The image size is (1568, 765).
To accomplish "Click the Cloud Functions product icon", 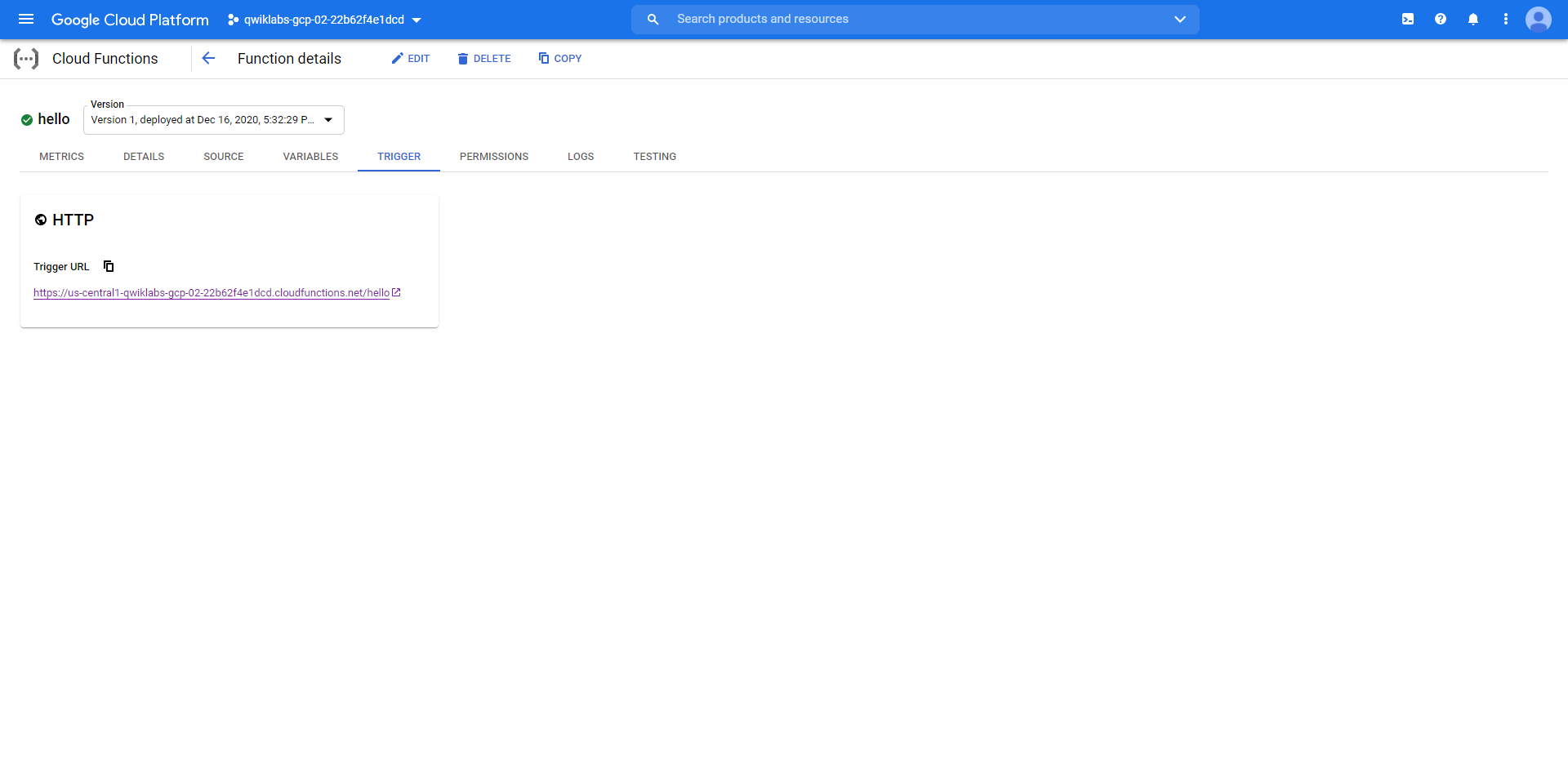I will tap(26, 59).
